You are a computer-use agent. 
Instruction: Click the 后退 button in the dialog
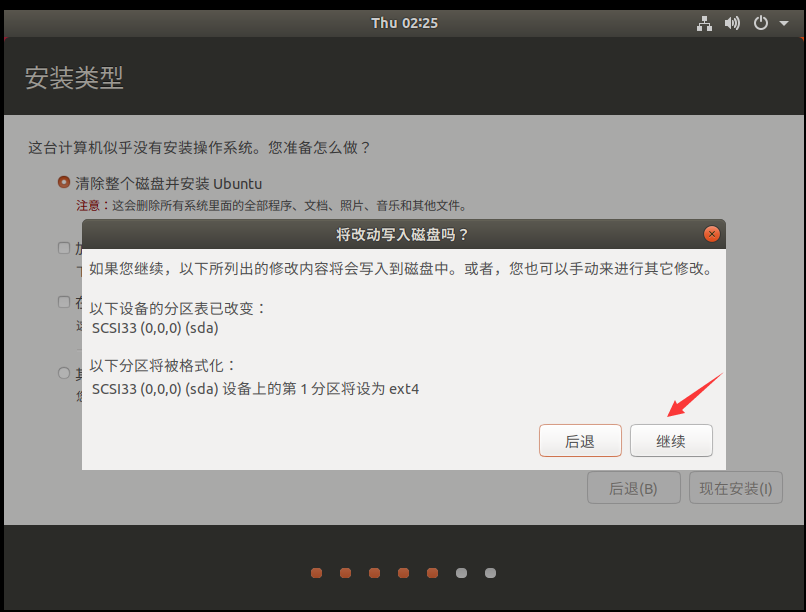coord(580,440)
